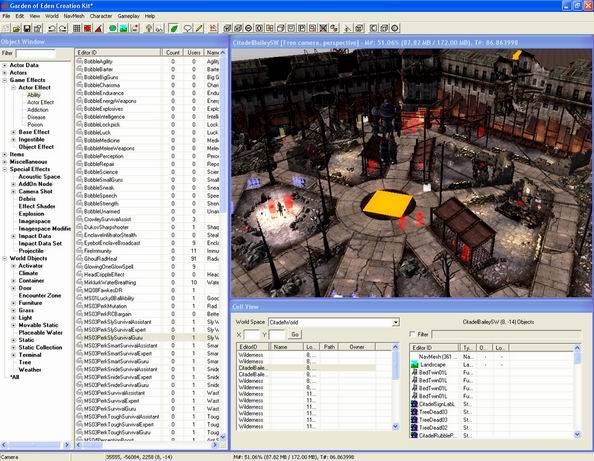This screenshot has width=594, height=461.
Task: Click the Landscape green icon in the objects list
Action: click(414, 364)
